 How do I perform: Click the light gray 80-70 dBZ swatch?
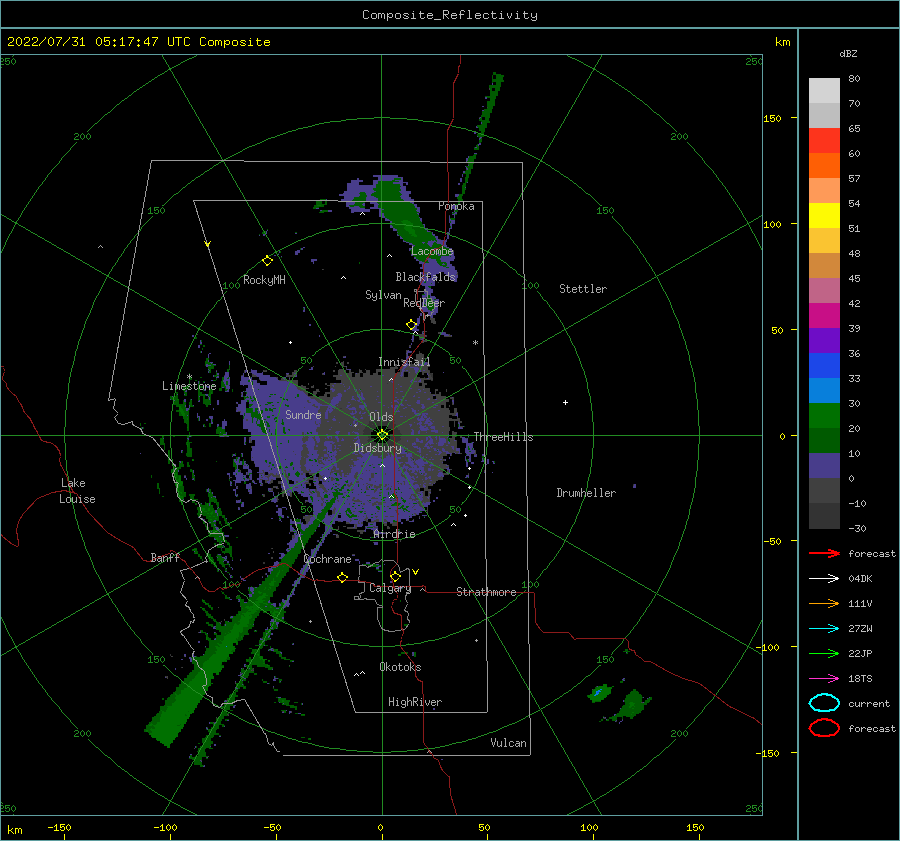click(824, 91)
